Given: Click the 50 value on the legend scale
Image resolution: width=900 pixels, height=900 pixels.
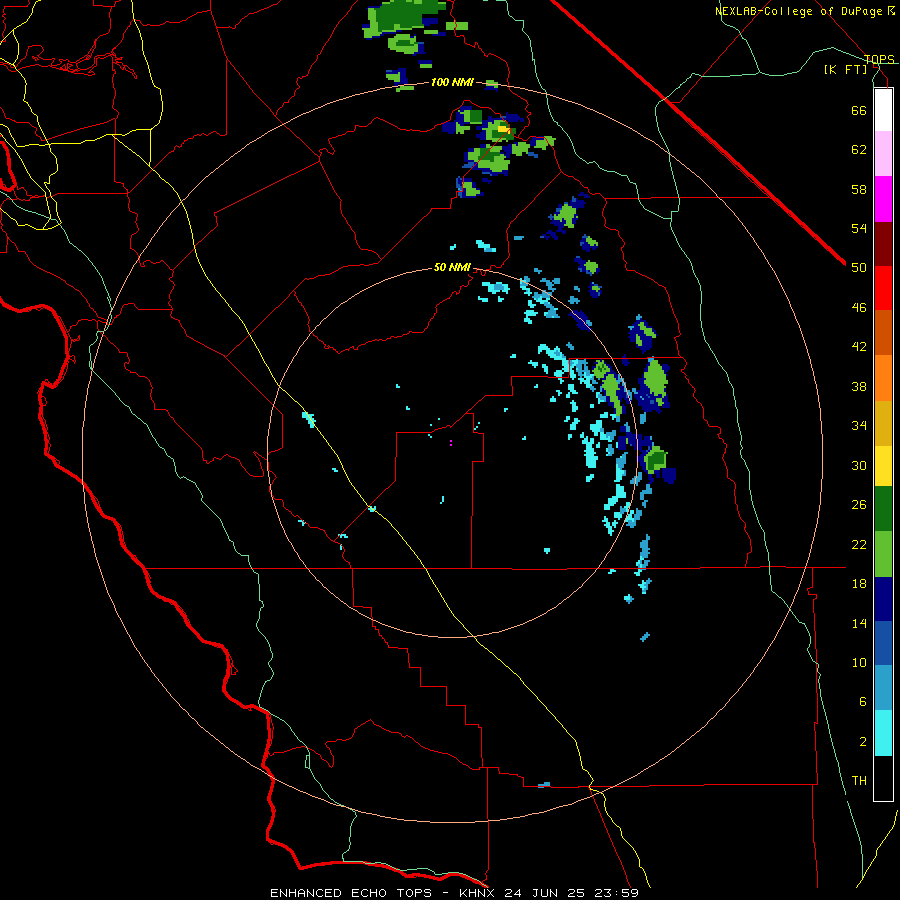Looking at the screenshot, I should pos(859,267).
